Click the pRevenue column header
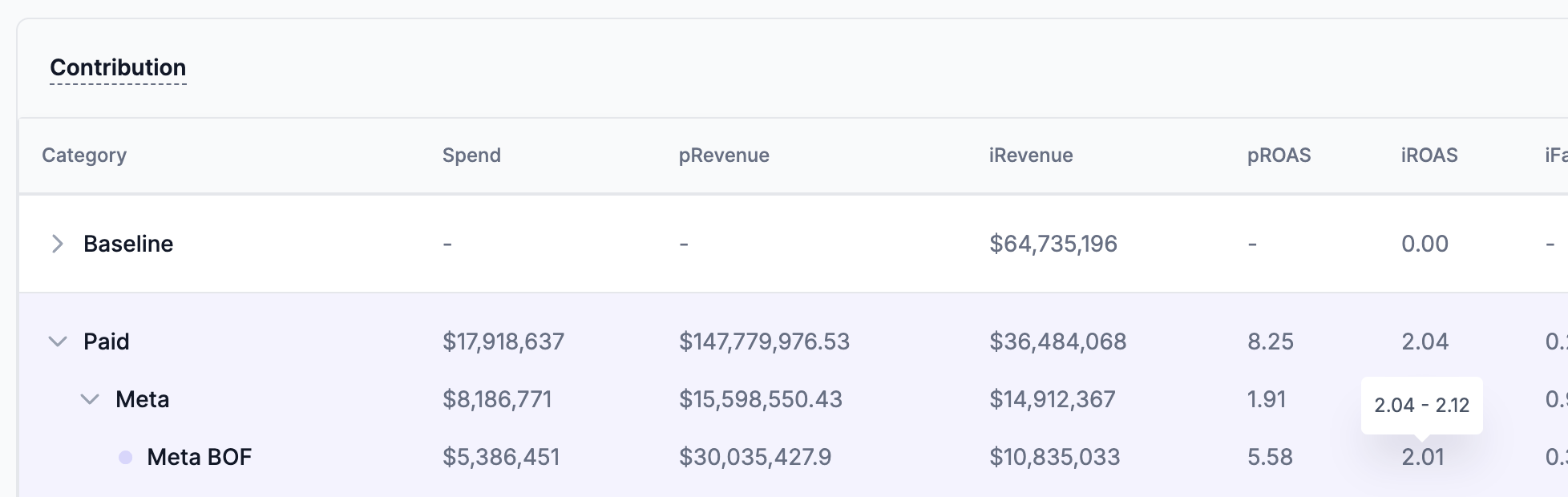The image size is (1568, 497). click(724, 156)
